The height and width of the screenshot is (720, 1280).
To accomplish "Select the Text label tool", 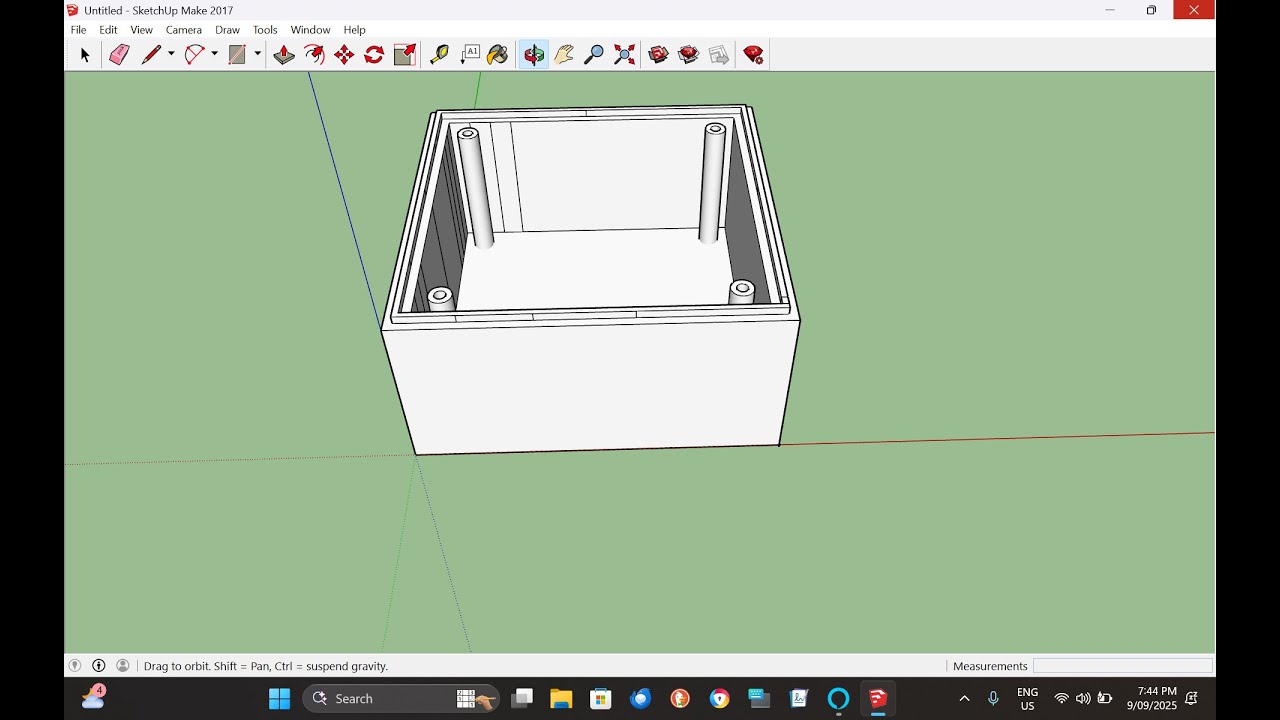I will pyautogui.click(x=469, y=55).
